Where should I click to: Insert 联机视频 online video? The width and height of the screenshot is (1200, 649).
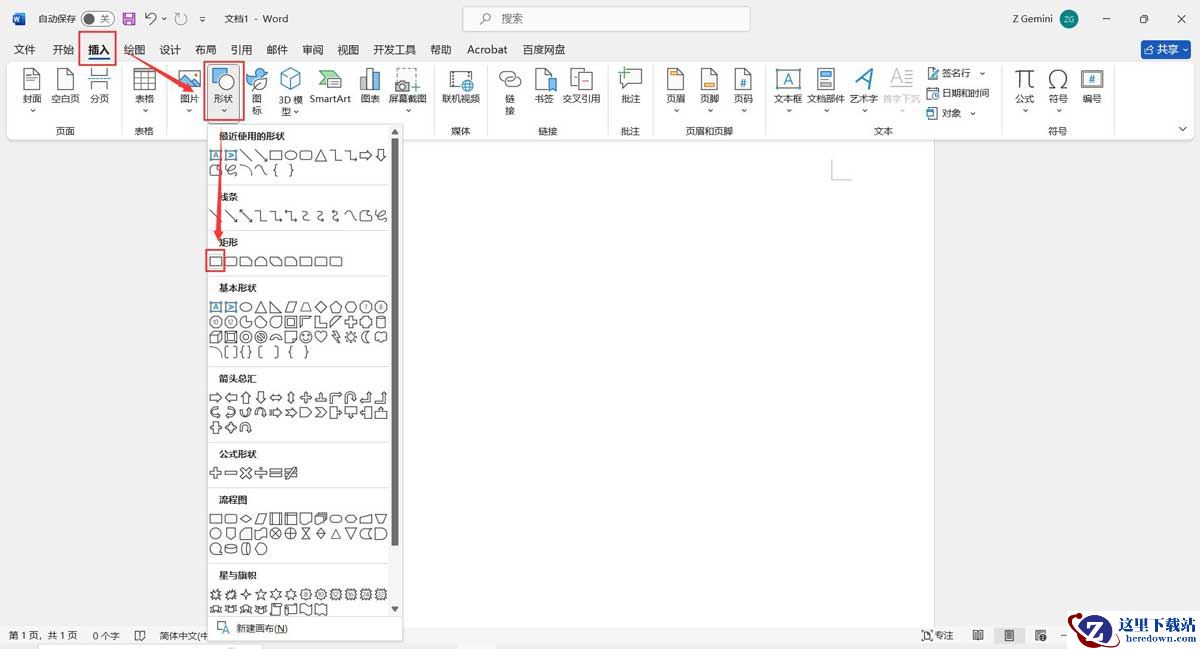coord(461,86)
